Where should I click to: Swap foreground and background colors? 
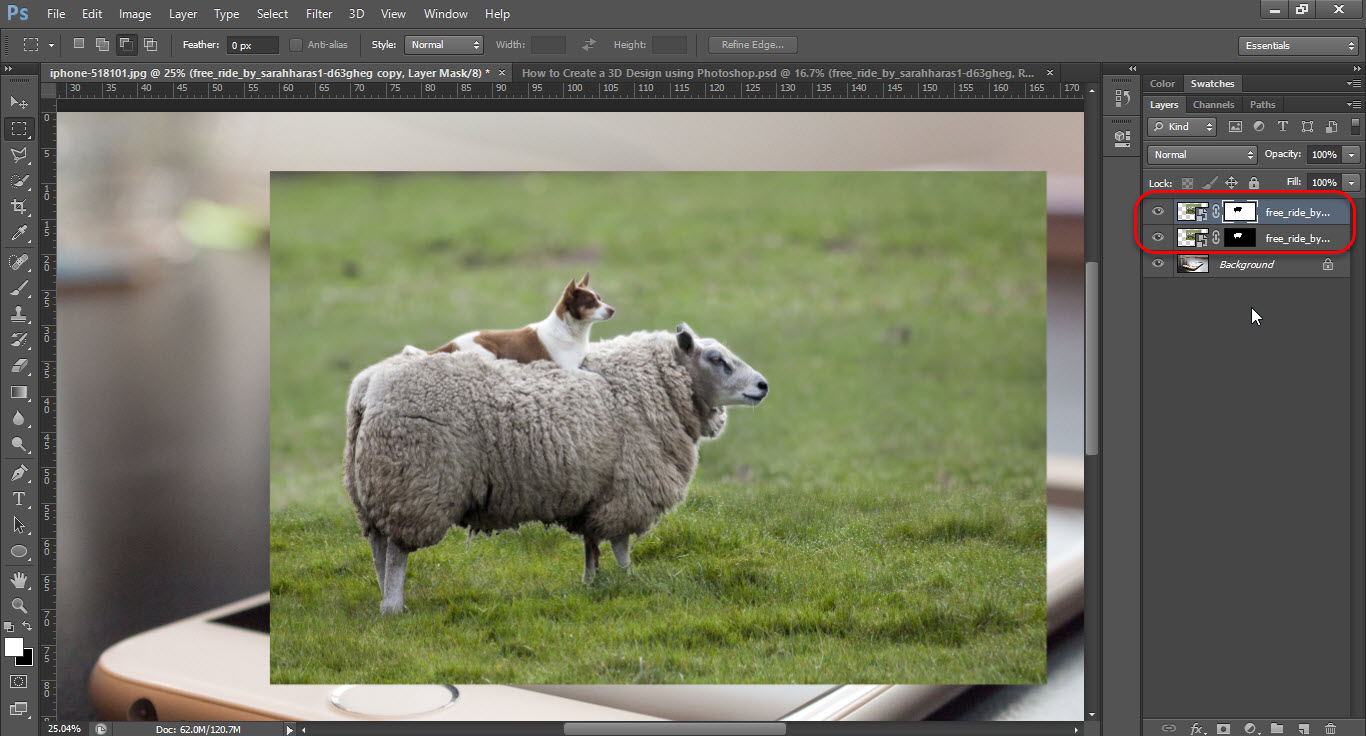(x=28, y=627)
